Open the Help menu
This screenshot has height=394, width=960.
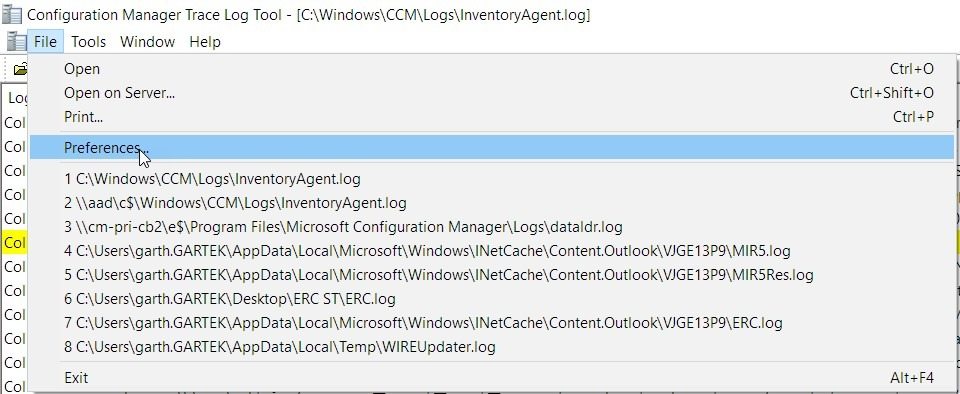pos(204,42)
